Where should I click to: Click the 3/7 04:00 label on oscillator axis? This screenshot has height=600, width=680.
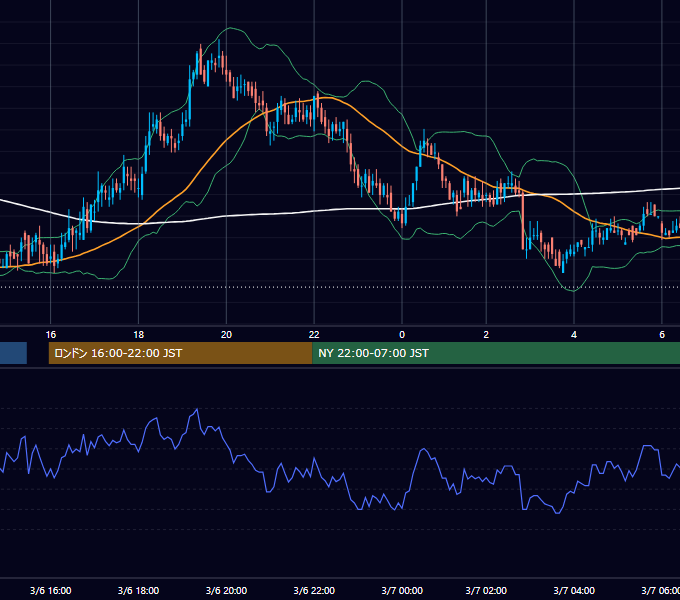click(x=574, y=590)
